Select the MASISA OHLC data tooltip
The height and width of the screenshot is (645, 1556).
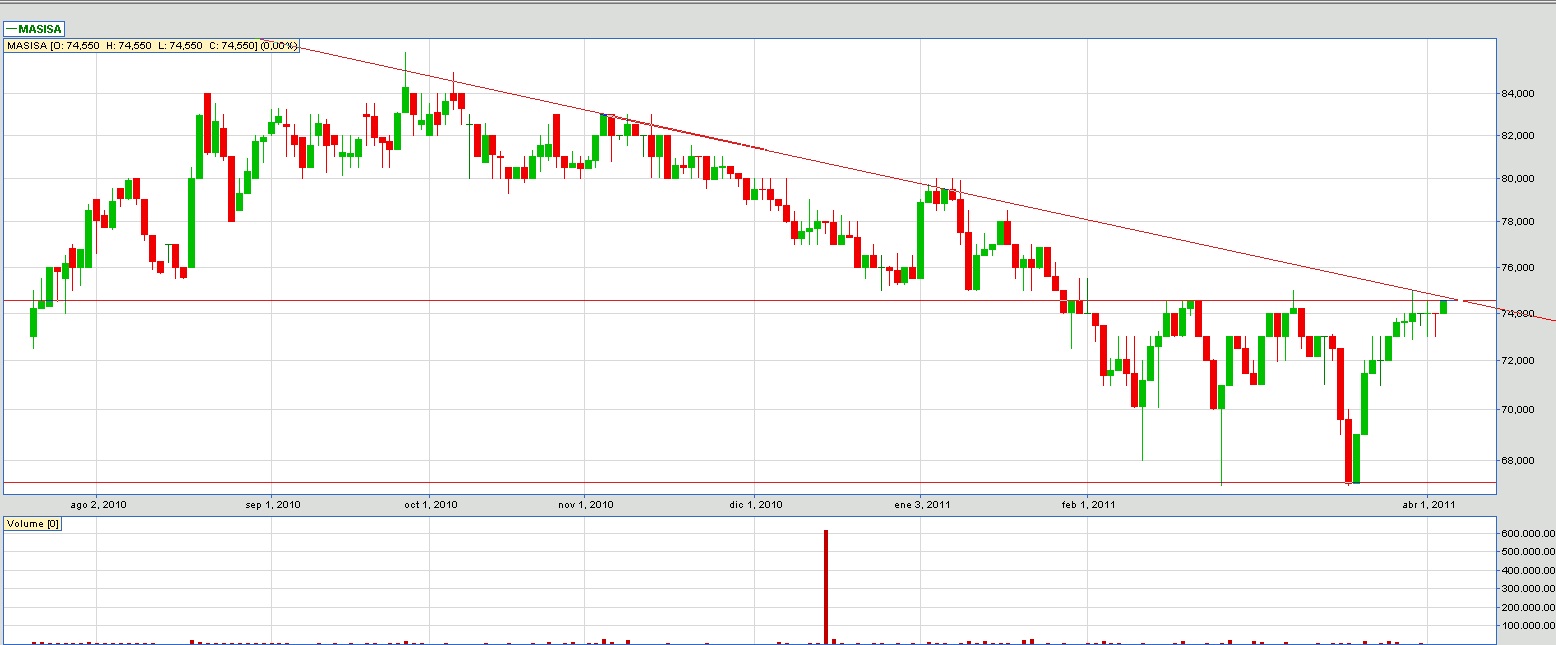pos(152,46)
